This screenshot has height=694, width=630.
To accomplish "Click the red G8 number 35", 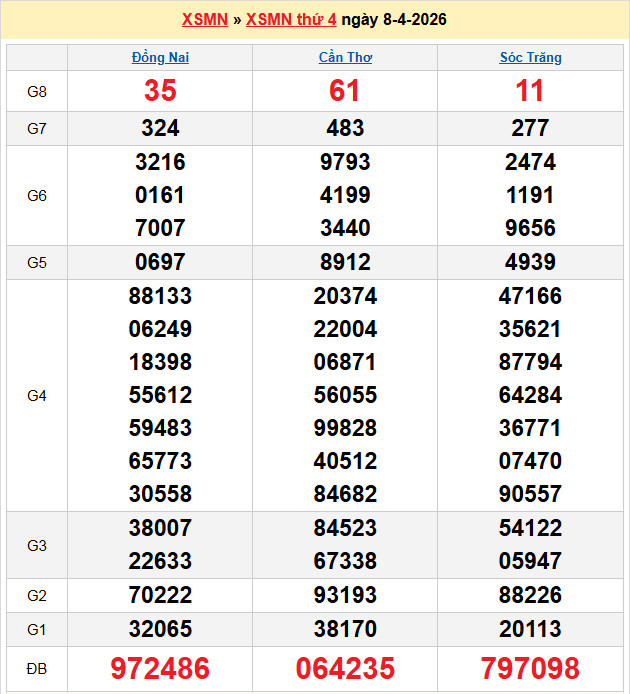I will pos(160,91).
